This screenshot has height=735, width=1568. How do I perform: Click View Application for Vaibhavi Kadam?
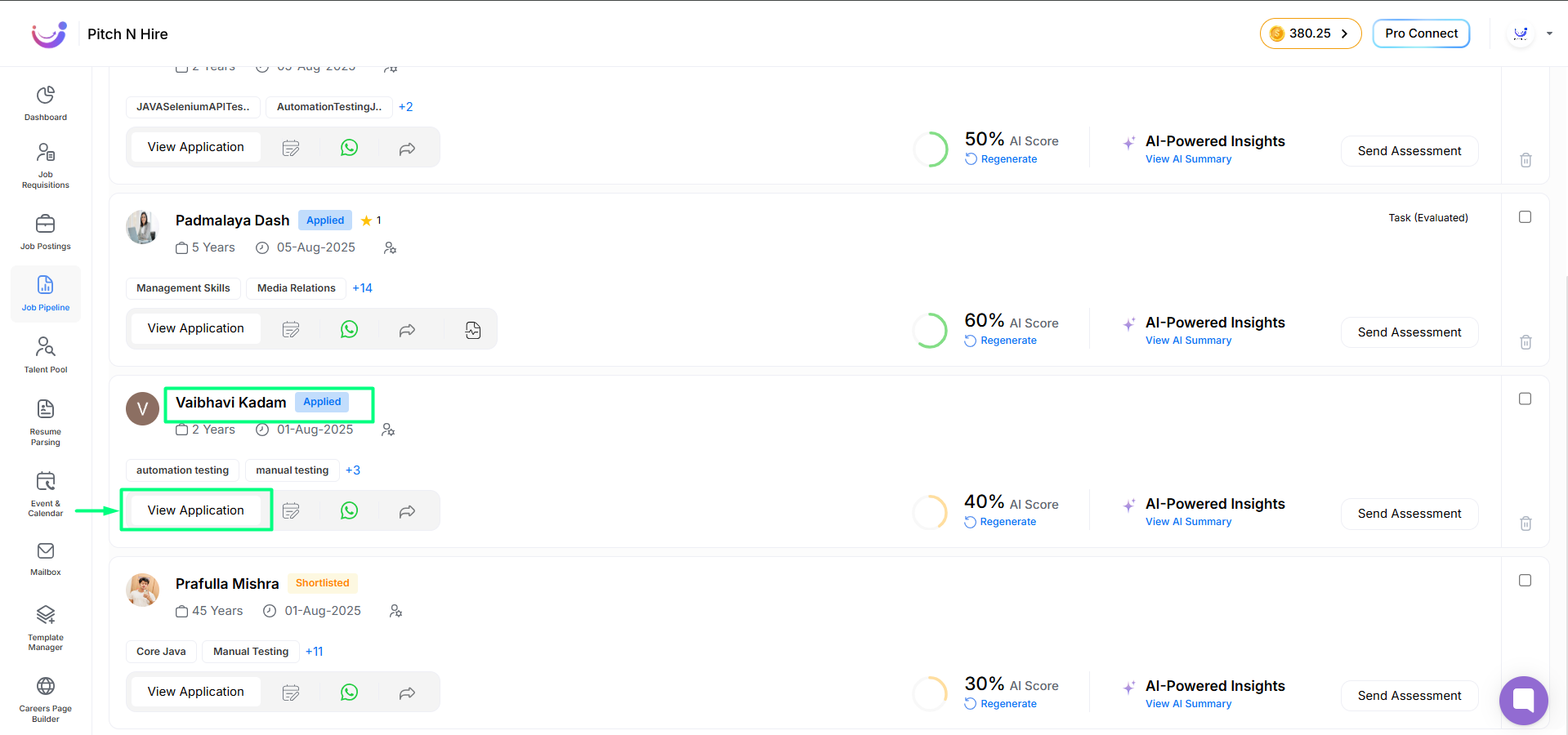click(x=196, y=510)
